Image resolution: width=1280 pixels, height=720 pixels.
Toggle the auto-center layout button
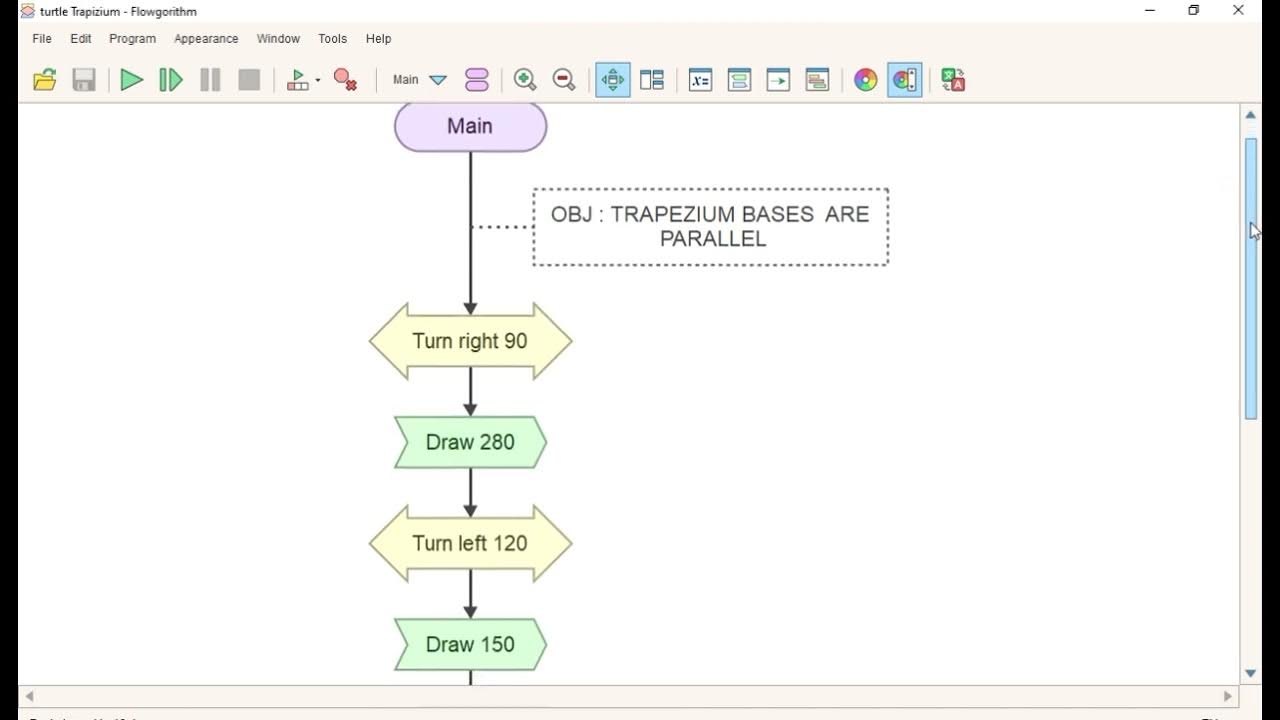click(x=613, y=80)
